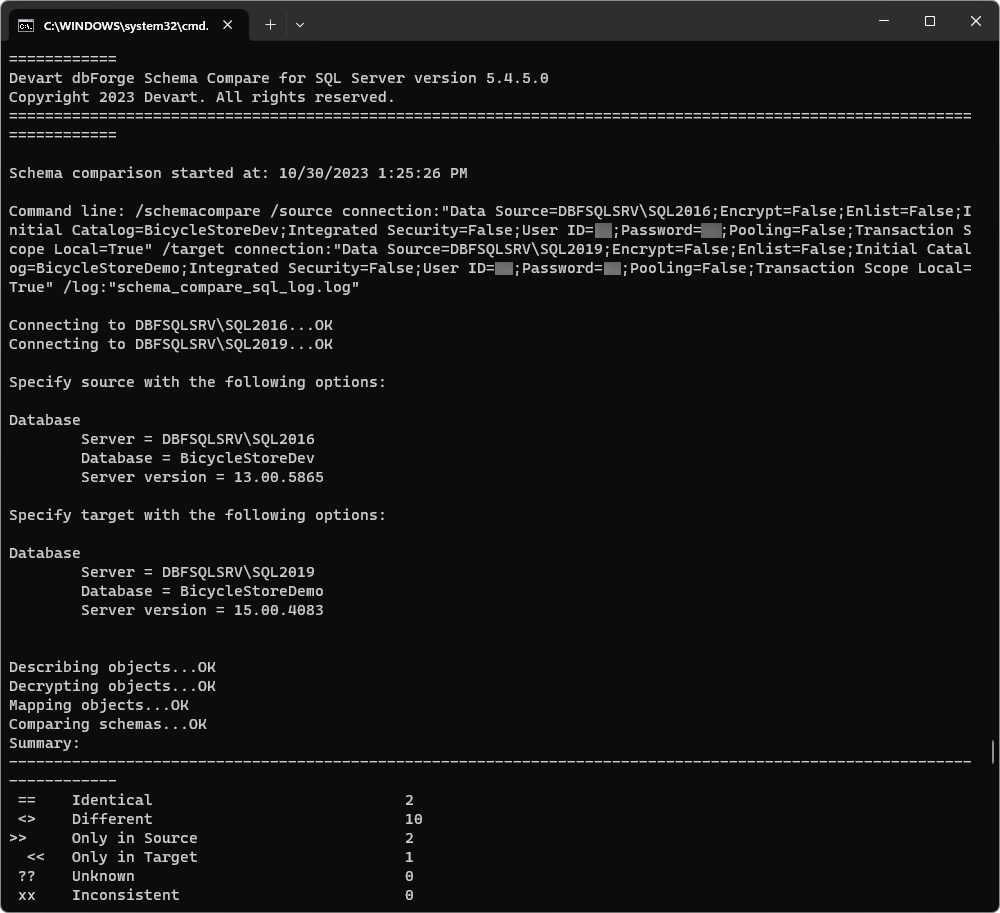Click 'Mapping objects...OK' line
This screenshot has width=1000, height=913.
point(99,705)
